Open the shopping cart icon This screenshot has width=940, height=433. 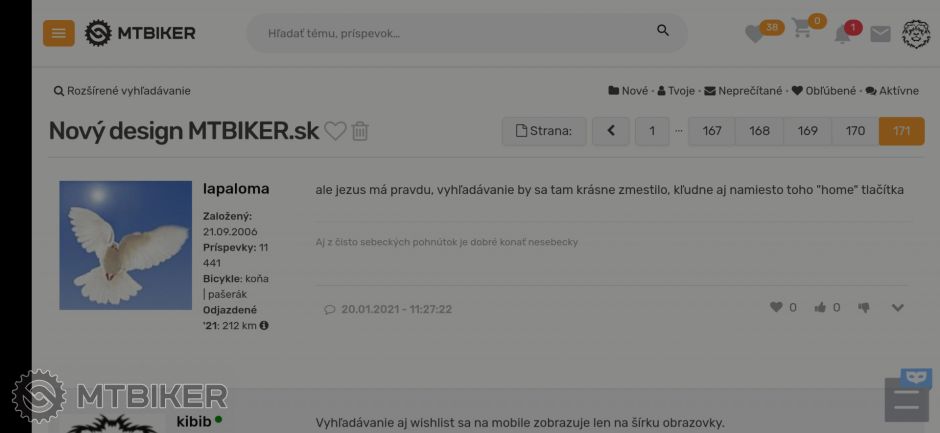point(802,28)
